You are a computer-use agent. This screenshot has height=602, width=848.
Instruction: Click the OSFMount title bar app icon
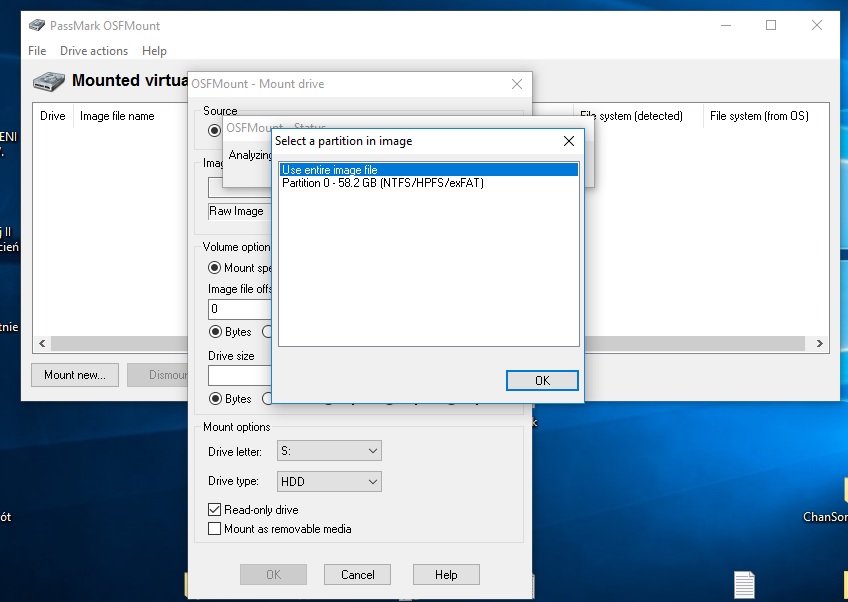tap(37, 25)
